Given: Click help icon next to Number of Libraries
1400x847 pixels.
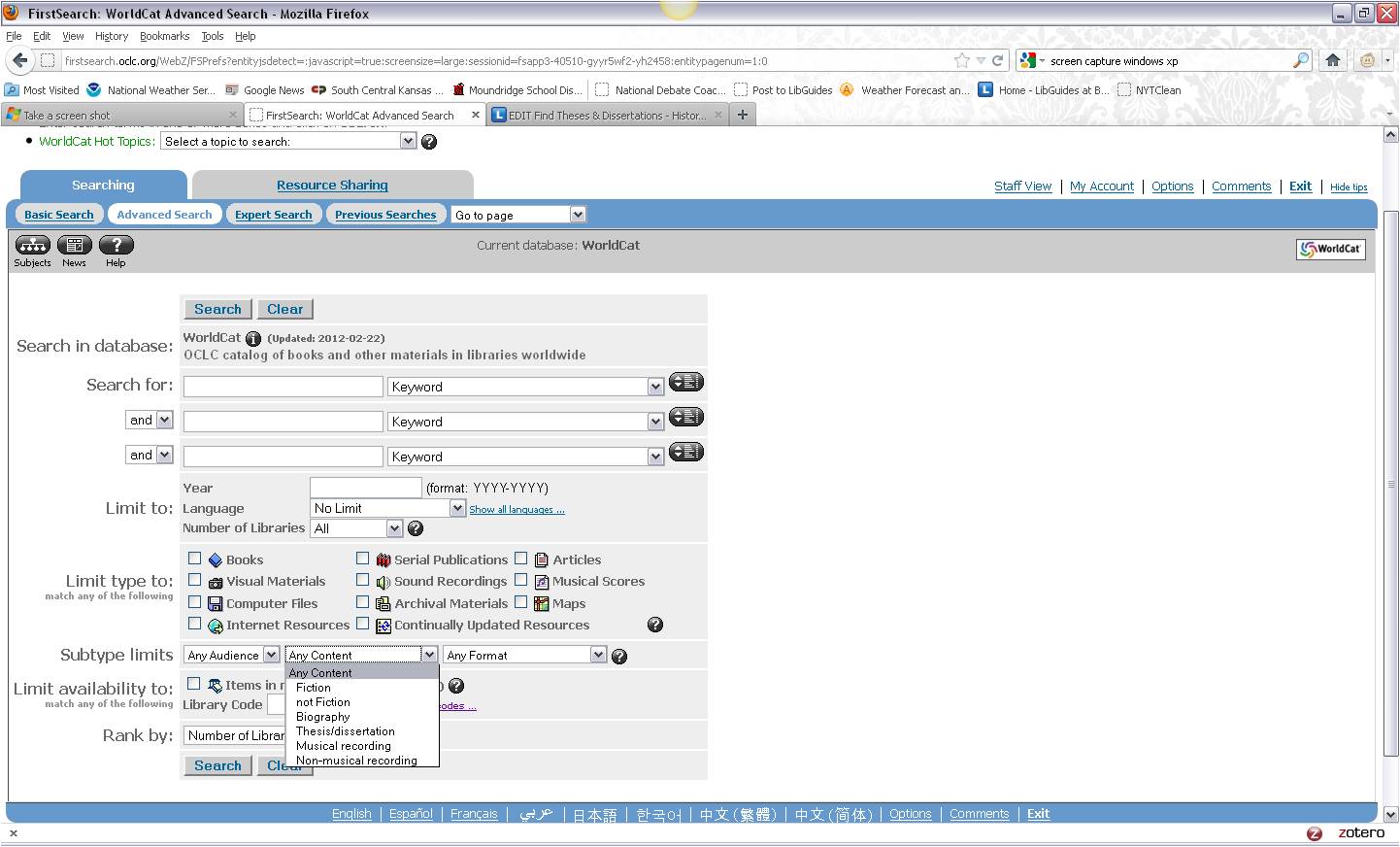Looking at the screenshot, I should tap(416, 528).
